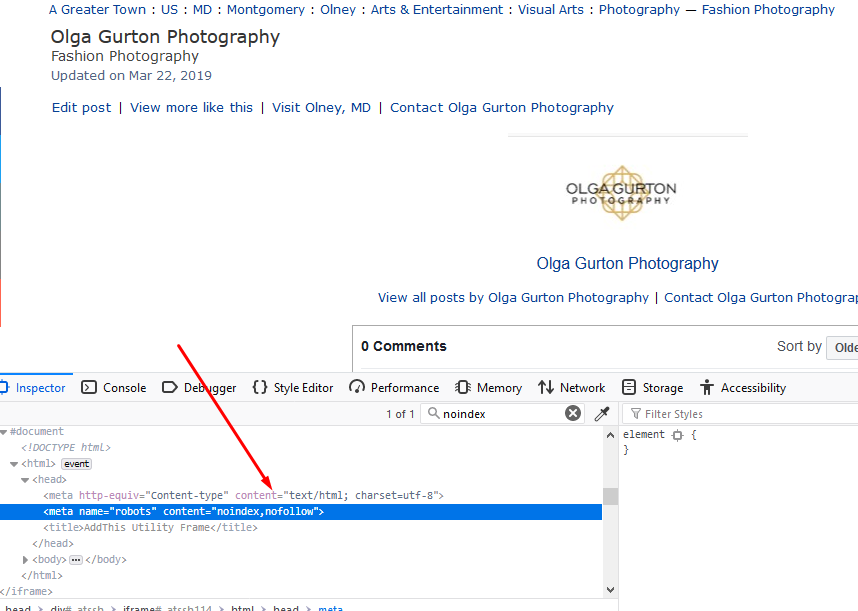Viewport: 858px width, 611px height.
Task: Click View all posts by Olga Gurton Photography
Action: tap(513, 298)
